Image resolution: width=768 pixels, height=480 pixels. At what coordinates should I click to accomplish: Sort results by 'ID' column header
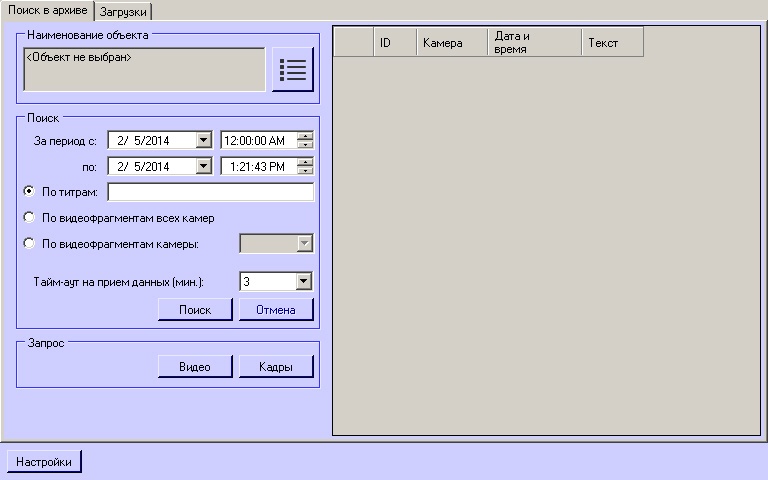click(x=394, y=43)
